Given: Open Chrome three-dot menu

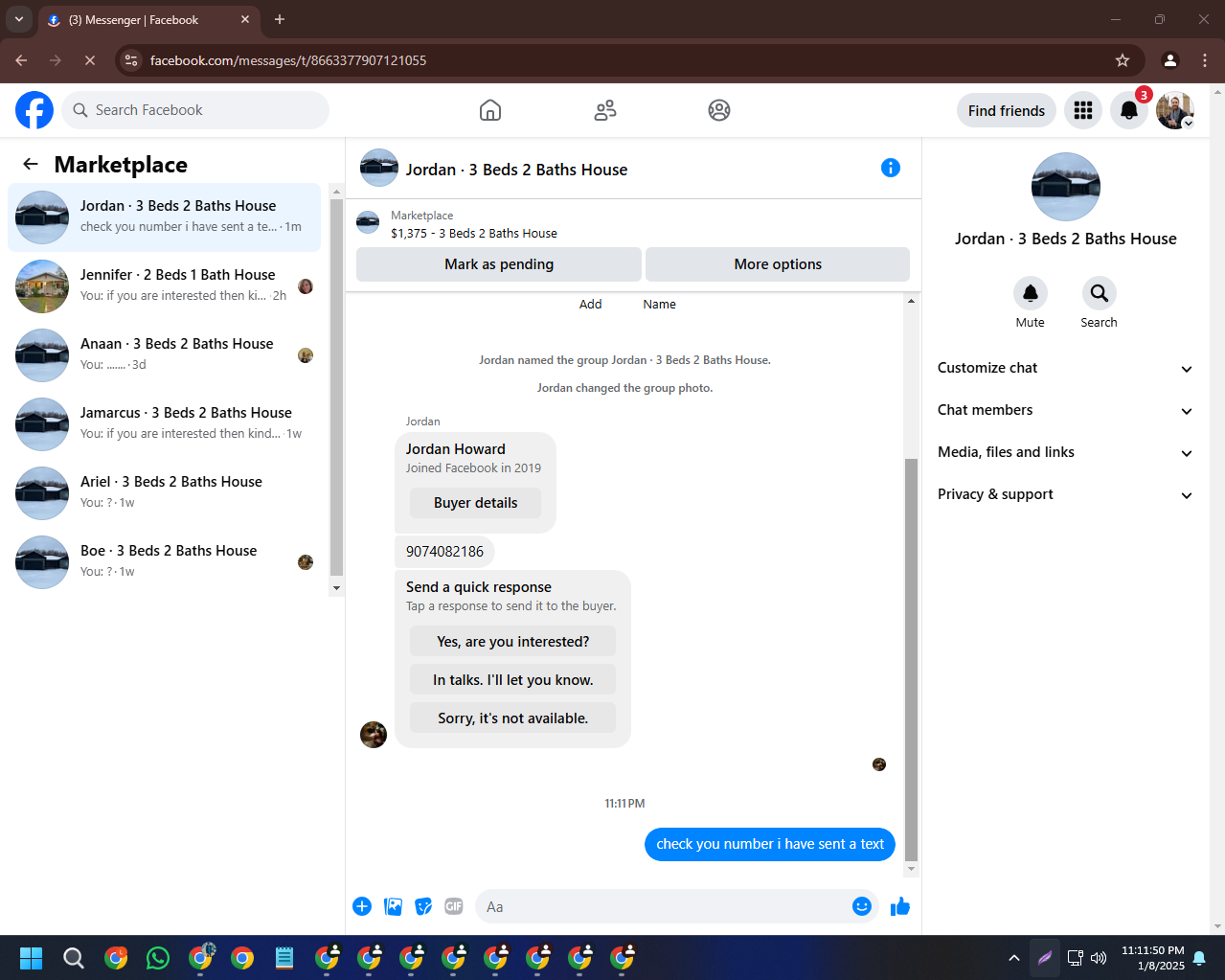Looking at the screenshot, I should (x=1205, y=60).
